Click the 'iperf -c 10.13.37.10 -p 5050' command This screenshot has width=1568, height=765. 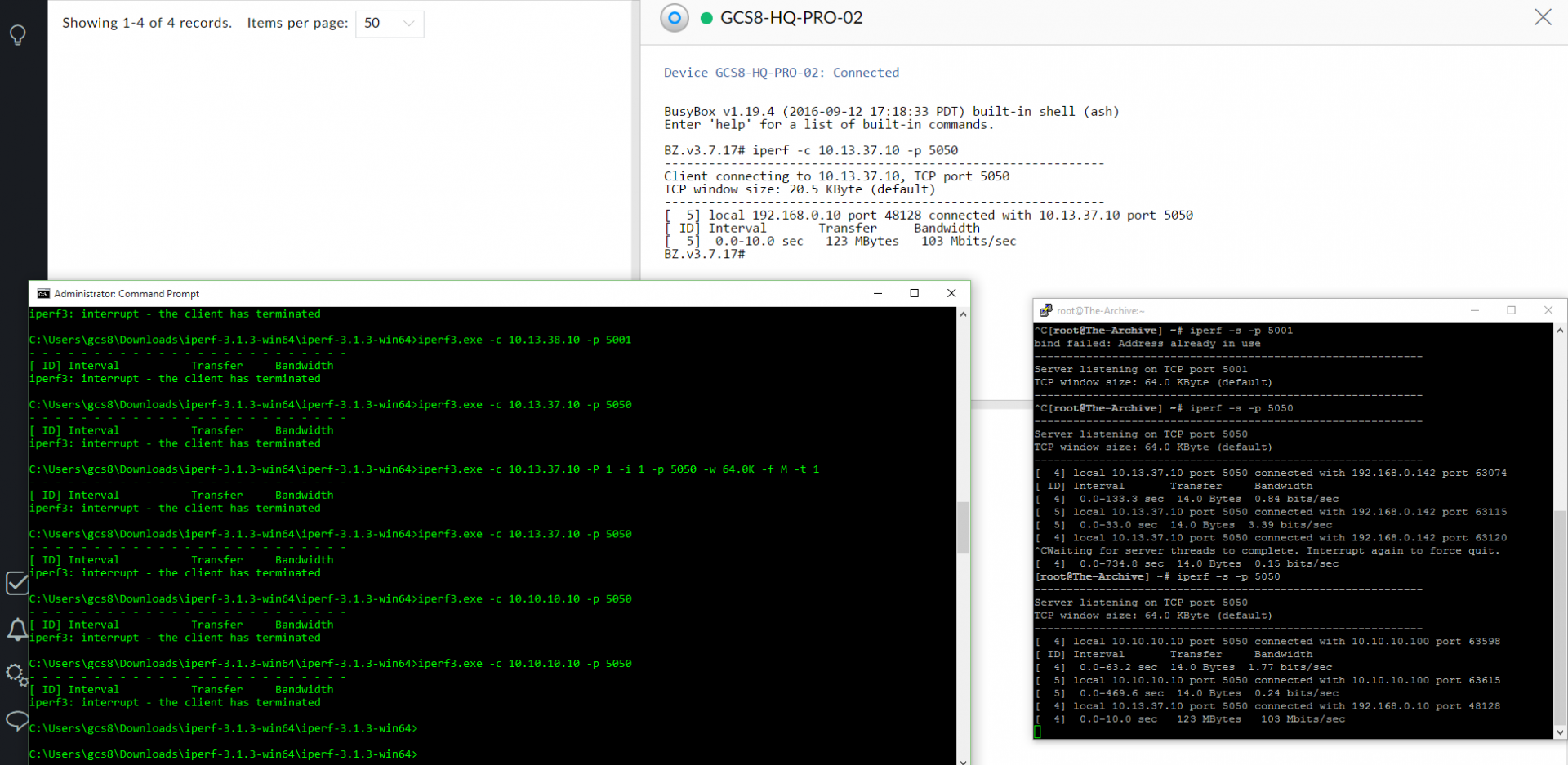coord(855,151)
